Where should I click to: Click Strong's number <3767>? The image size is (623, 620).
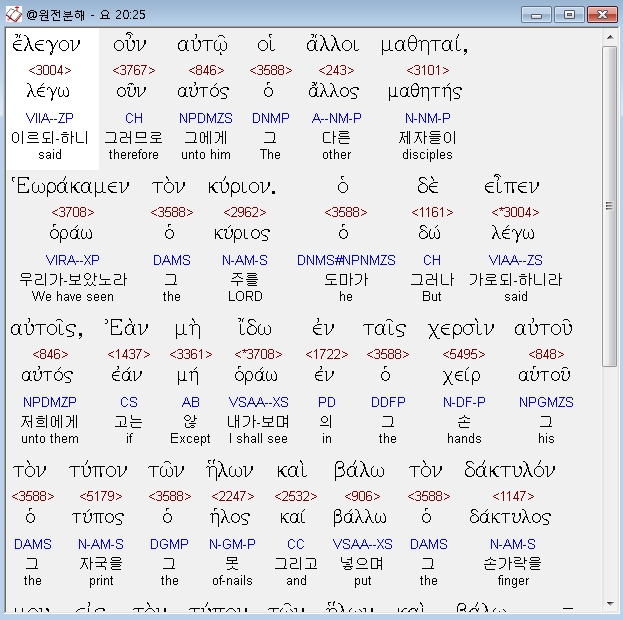134,70
